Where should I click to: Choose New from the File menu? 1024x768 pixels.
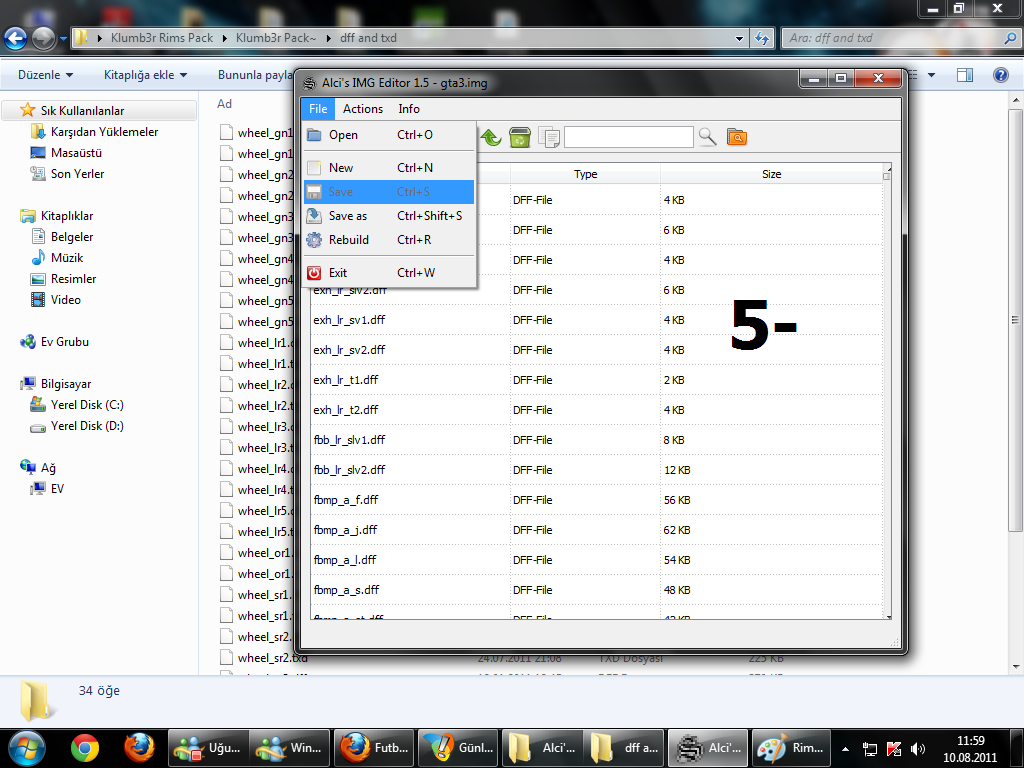point(389,168)
